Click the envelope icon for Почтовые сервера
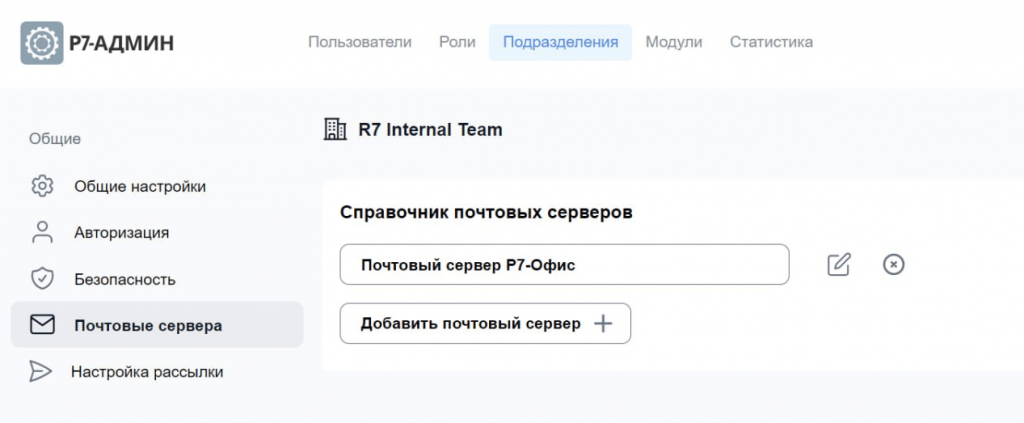Image resolution: width=1024 pixels, height=423 pixels. (x=42, y=324)
